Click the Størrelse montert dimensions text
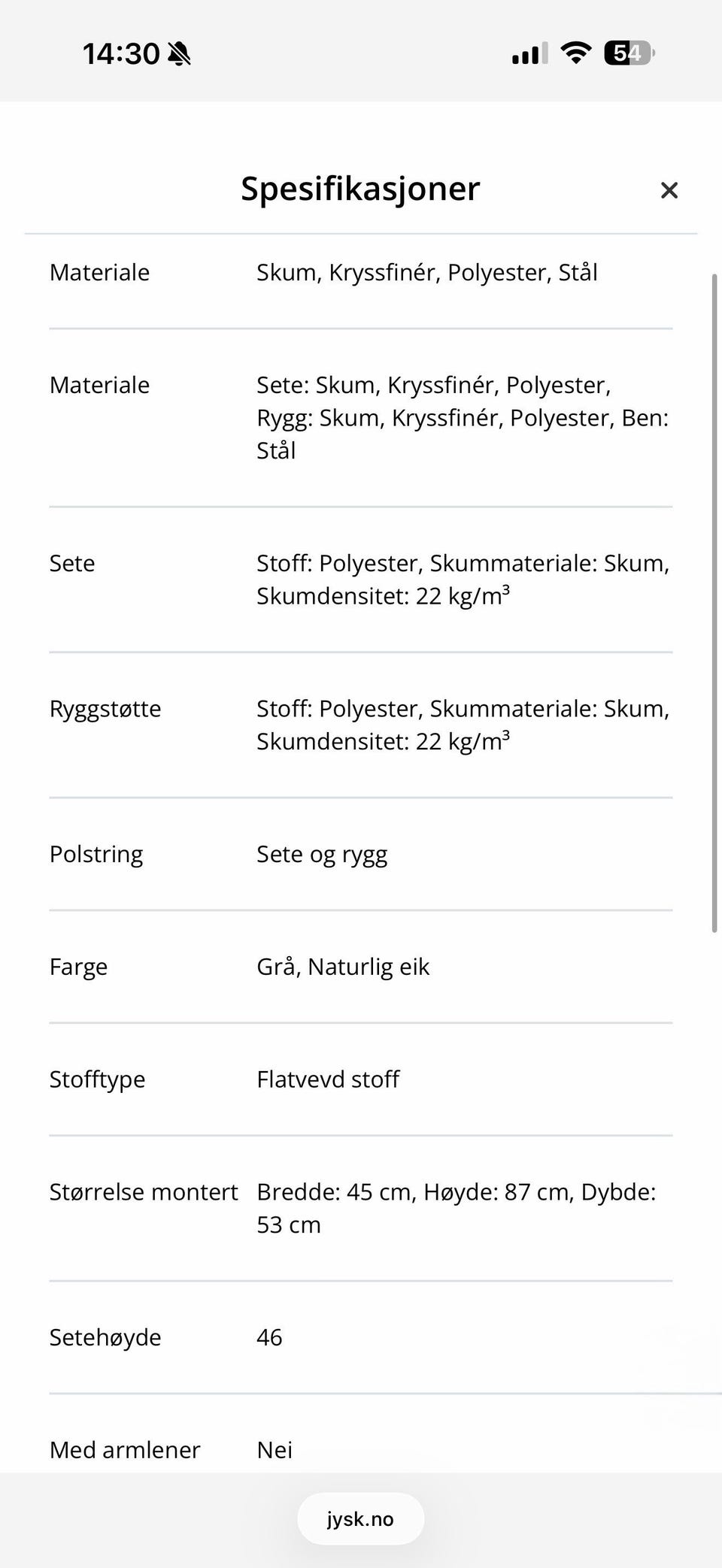Screen dimensions: 722x1568 click(457, 1208)
